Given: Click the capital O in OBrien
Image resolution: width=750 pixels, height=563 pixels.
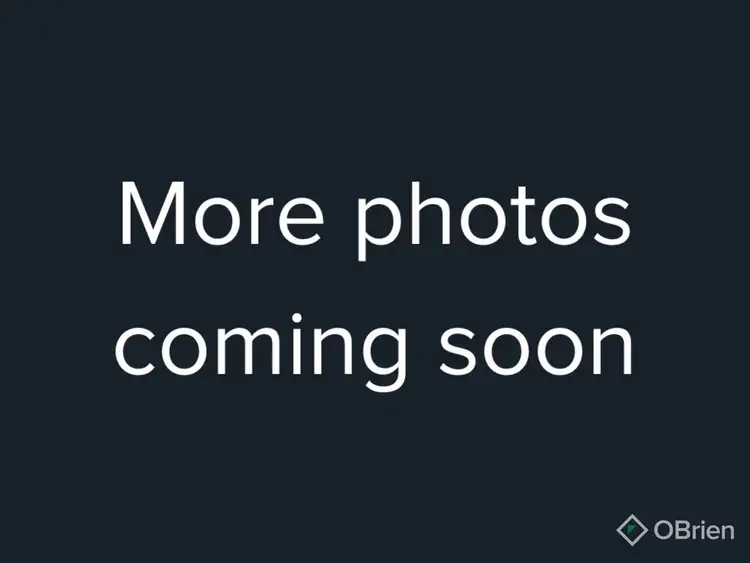Looking at the screenshot, I should [x=664, y=530].
